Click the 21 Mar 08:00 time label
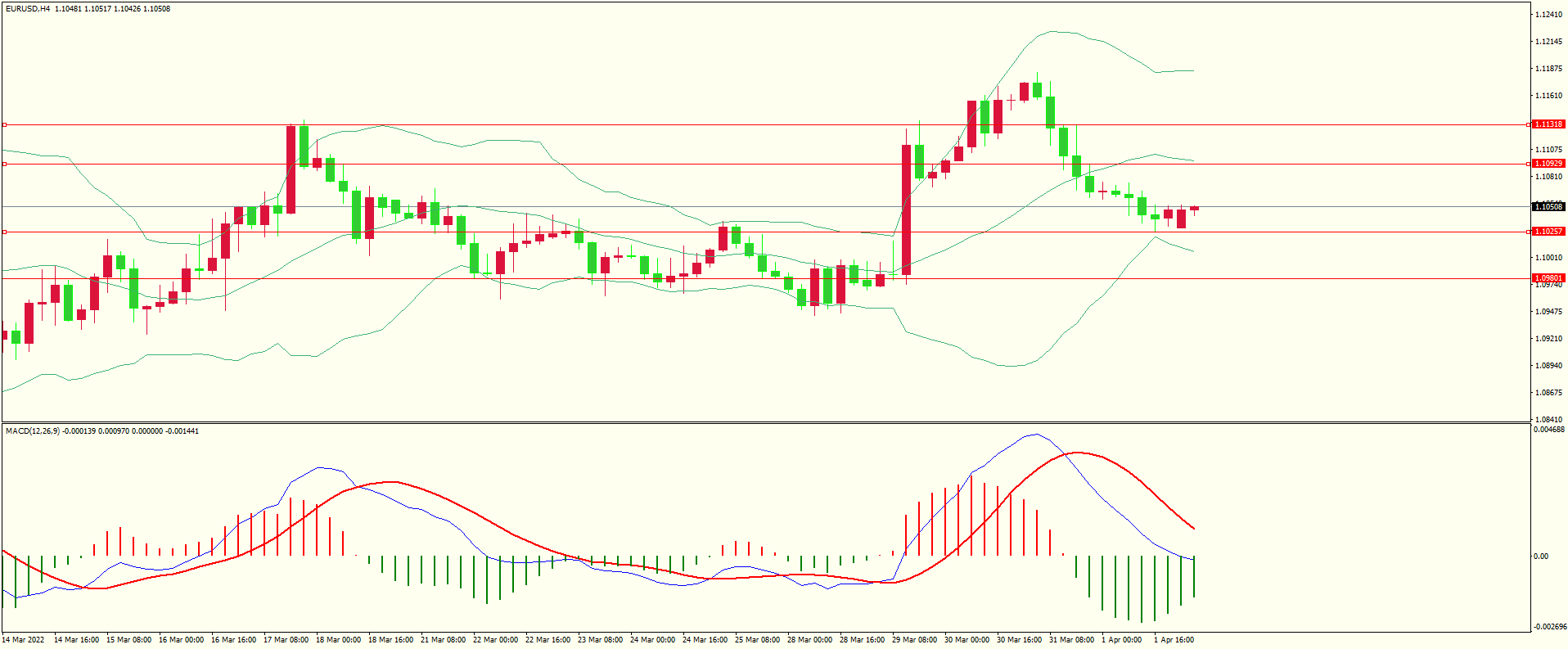This screenshot has width=1568, height=649. pyautogui.click(x=444, y=640)
